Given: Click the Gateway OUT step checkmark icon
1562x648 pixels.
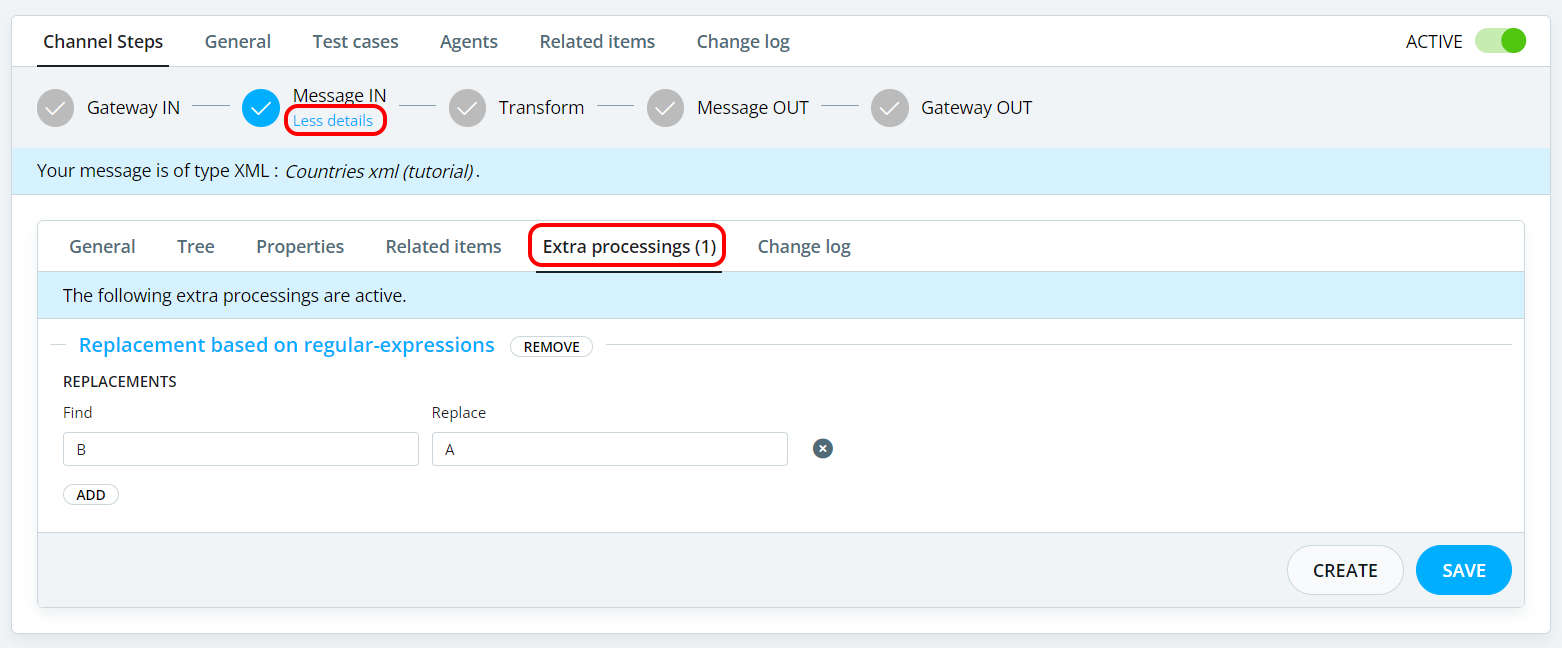Looking at the screenshot, I should click(890, 108).
